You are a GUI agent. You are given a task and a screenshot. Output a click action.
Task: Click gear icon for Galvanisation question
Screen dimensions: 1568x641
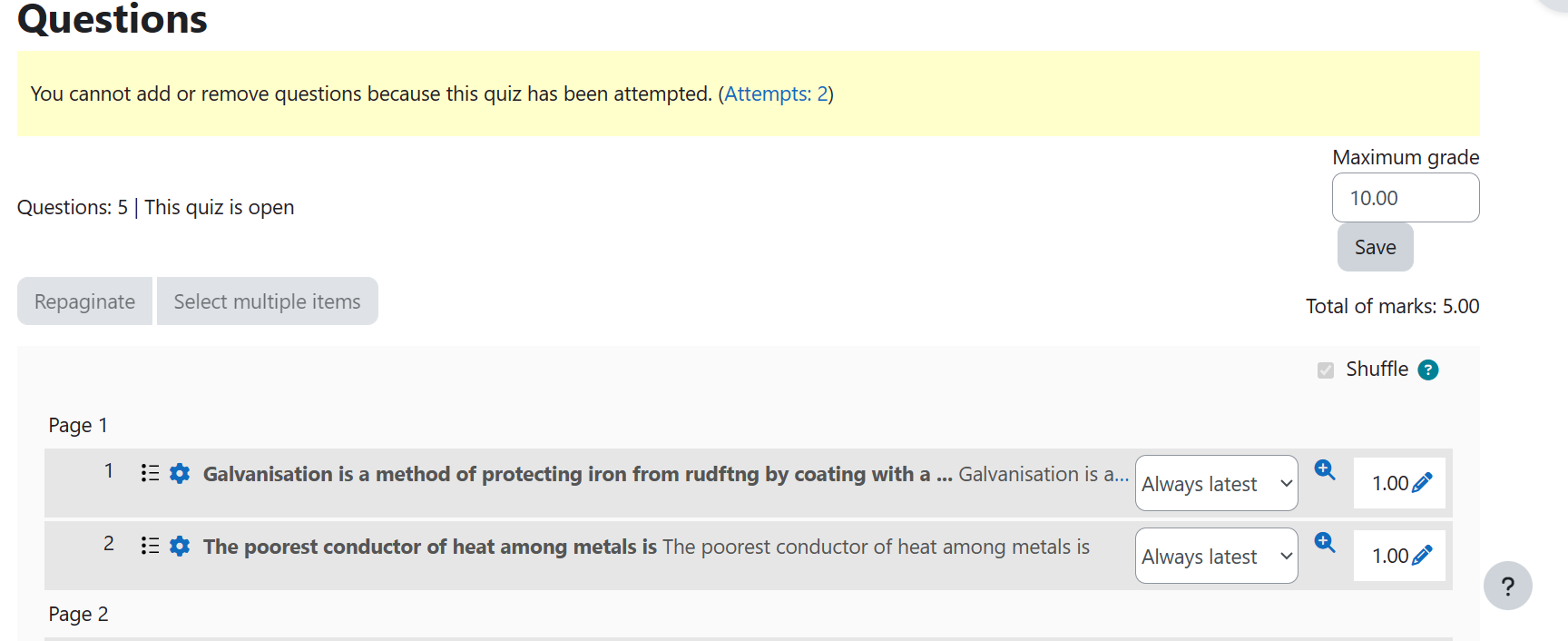180,473
